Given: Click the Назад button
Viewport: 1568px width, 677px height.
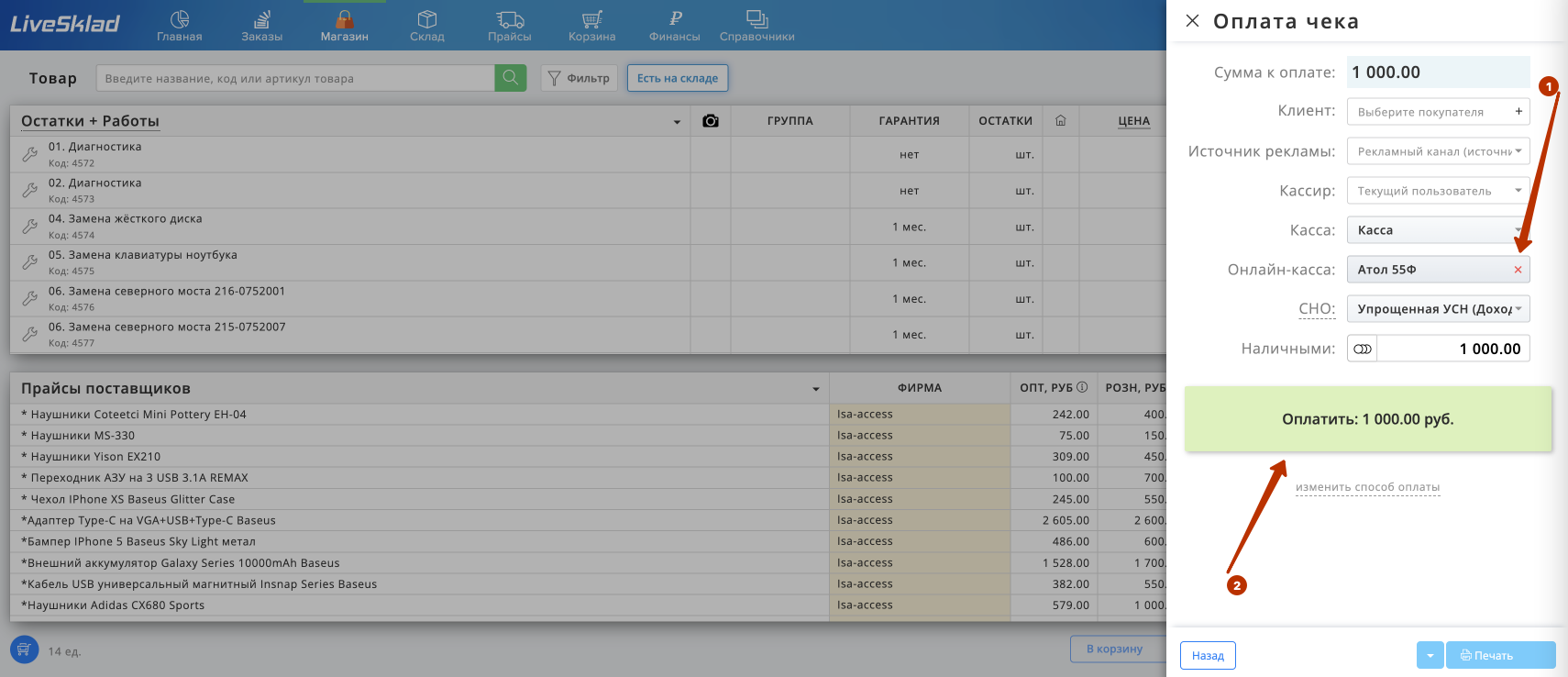Looking at the screenshot, I should coord(1208,655).
